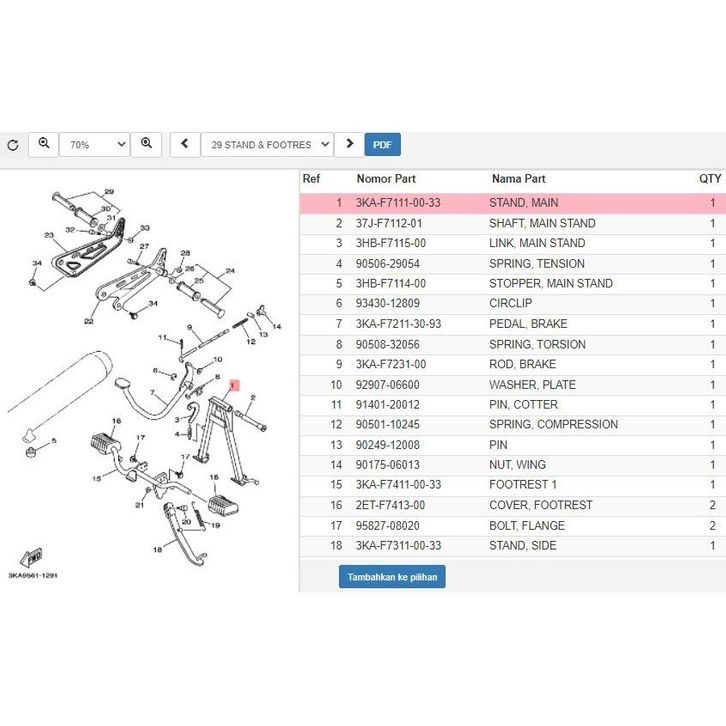The height and width of the screenshot is (726, 726).
Task: Zoom in the parts diagram
Action: click(x=146, y=145)
